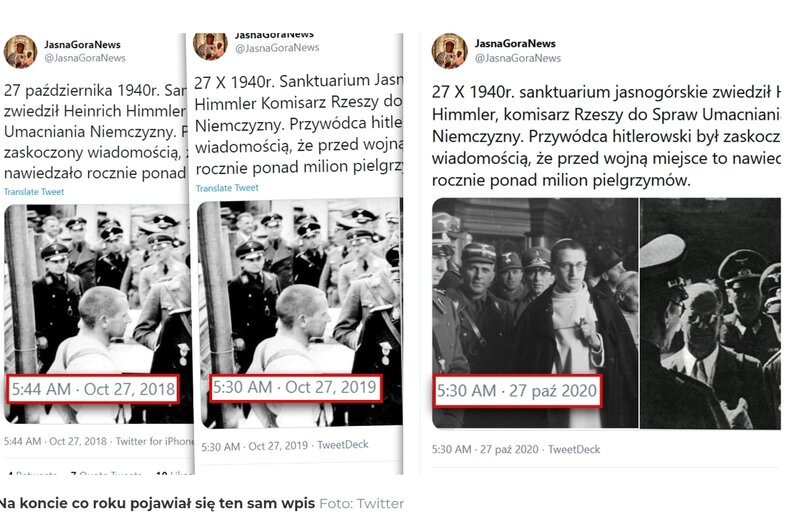Click highlighted 5:44 AM Oct 27, 2018 box

point(93,389)
